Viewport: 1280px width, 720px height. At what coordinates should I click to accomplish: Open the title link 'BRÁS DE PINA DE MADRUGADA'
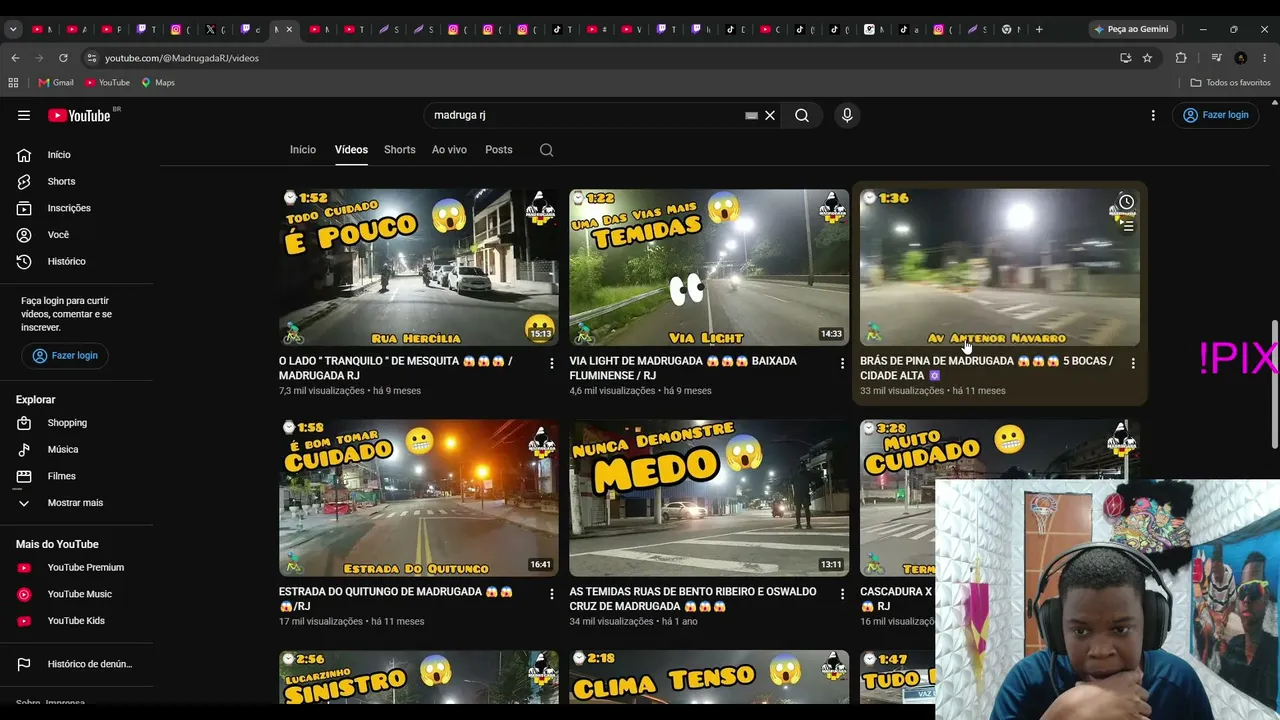(x=986, y=368)
